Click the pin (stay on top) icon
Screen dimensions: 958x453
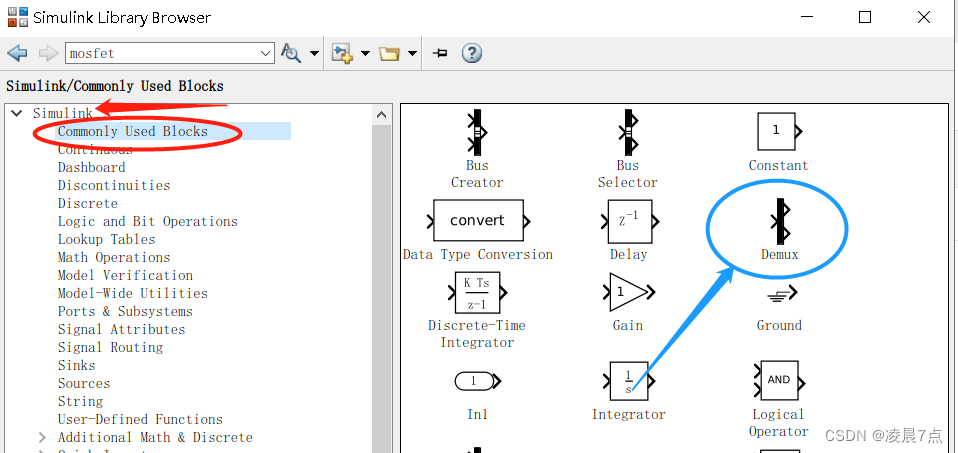click(x=440, y=53)
